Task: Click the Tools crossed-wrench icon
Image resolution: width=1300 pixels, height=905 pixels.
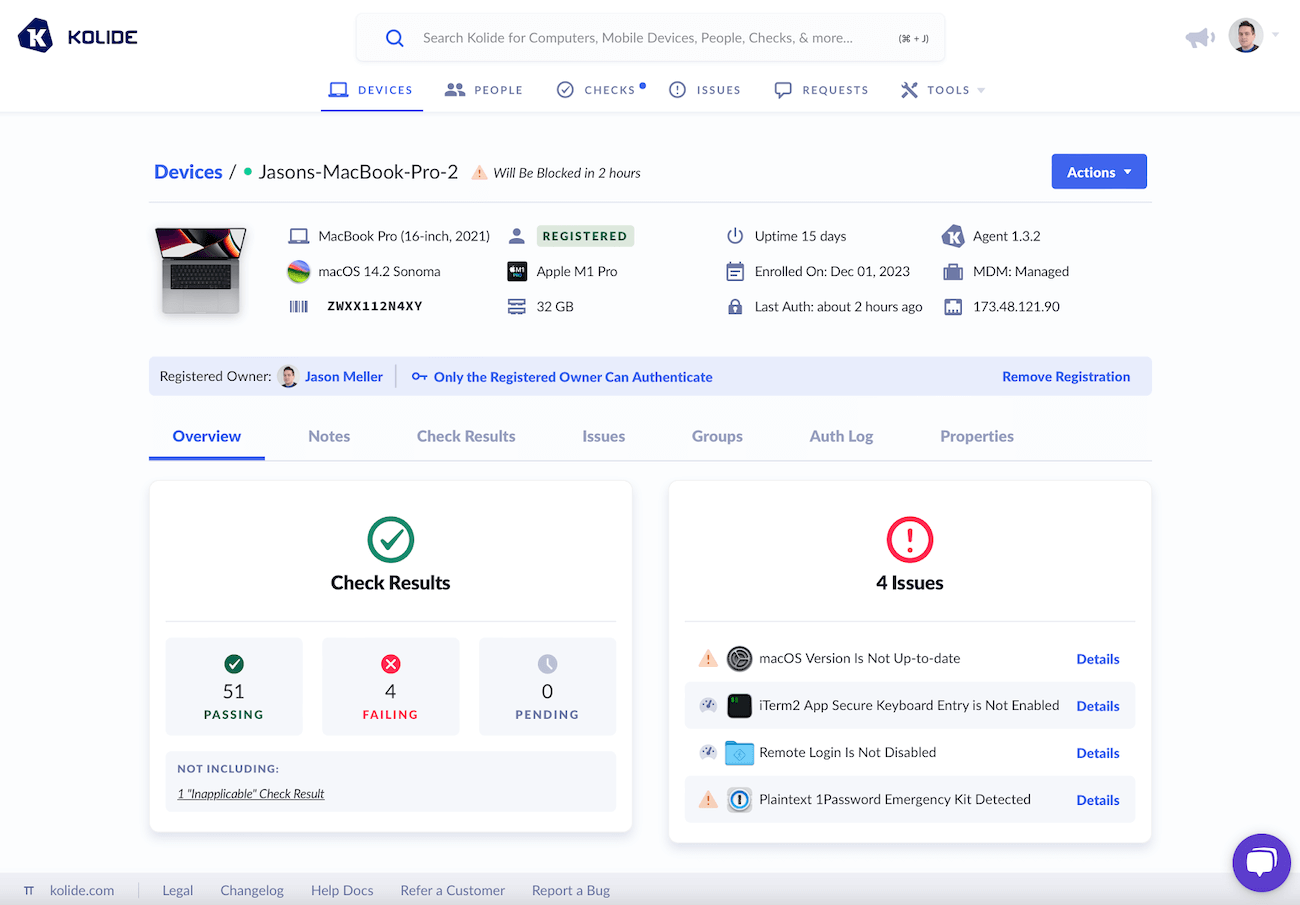Action: [x=908, y=89]
